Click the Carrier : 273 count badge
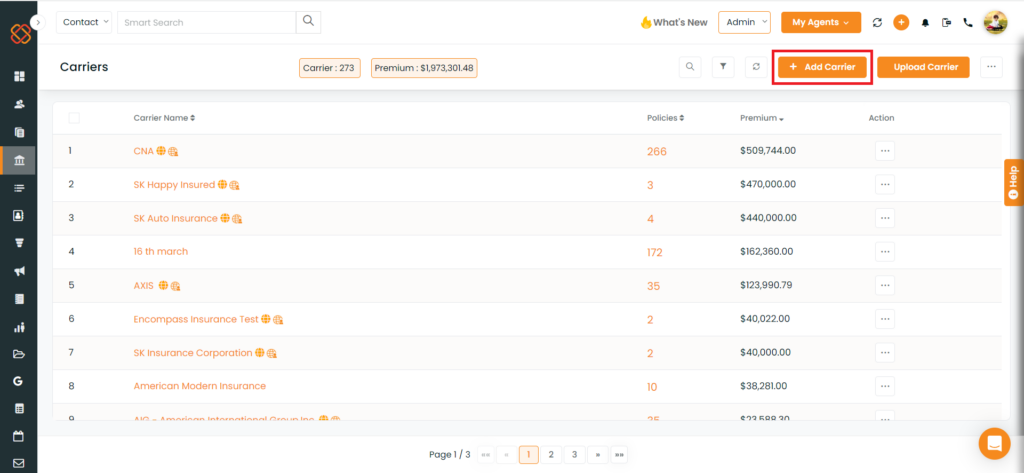1024x473 pixels. pyautogui.click(x=330, y=68)
